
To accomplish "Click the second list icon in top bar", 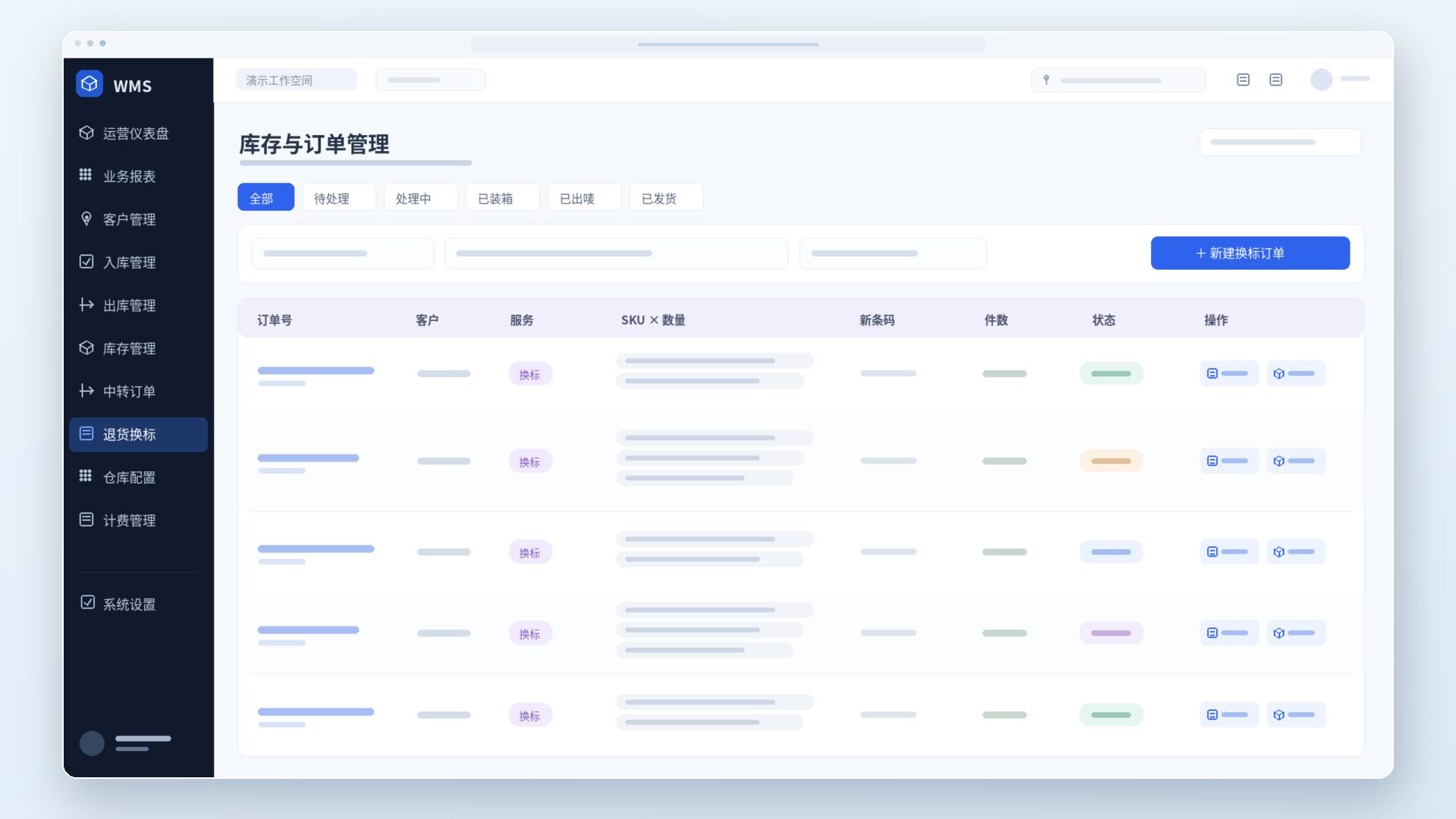I will point(1276,80).
